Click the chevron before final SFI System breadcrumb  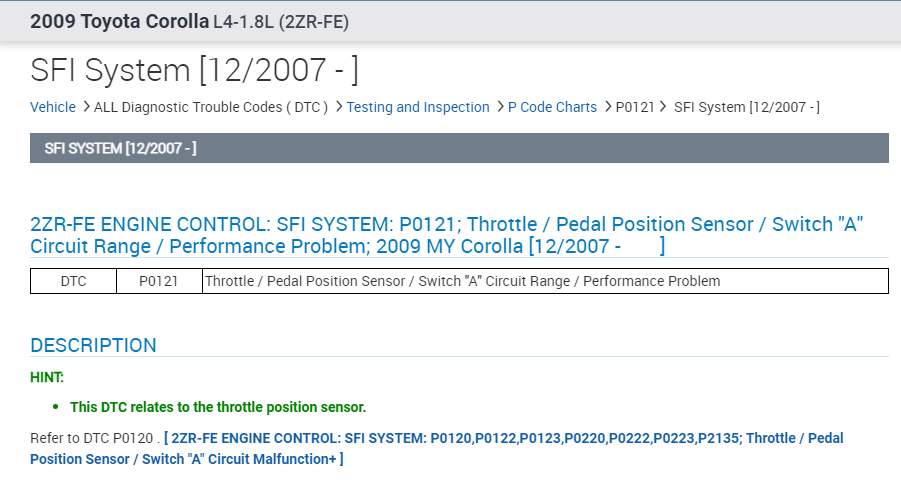(664, 107)
